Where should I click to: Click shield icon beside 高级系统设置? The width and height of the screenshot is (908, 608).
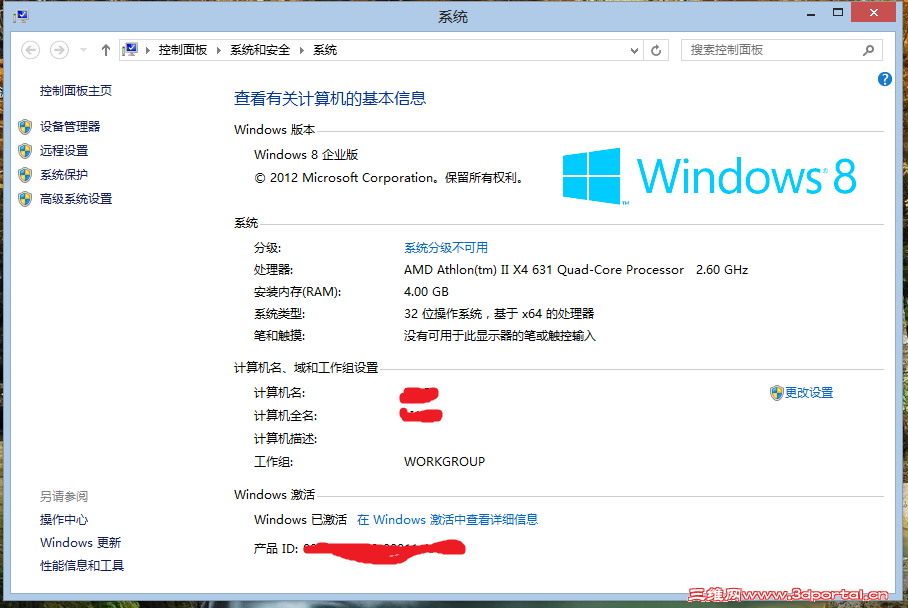25,199
